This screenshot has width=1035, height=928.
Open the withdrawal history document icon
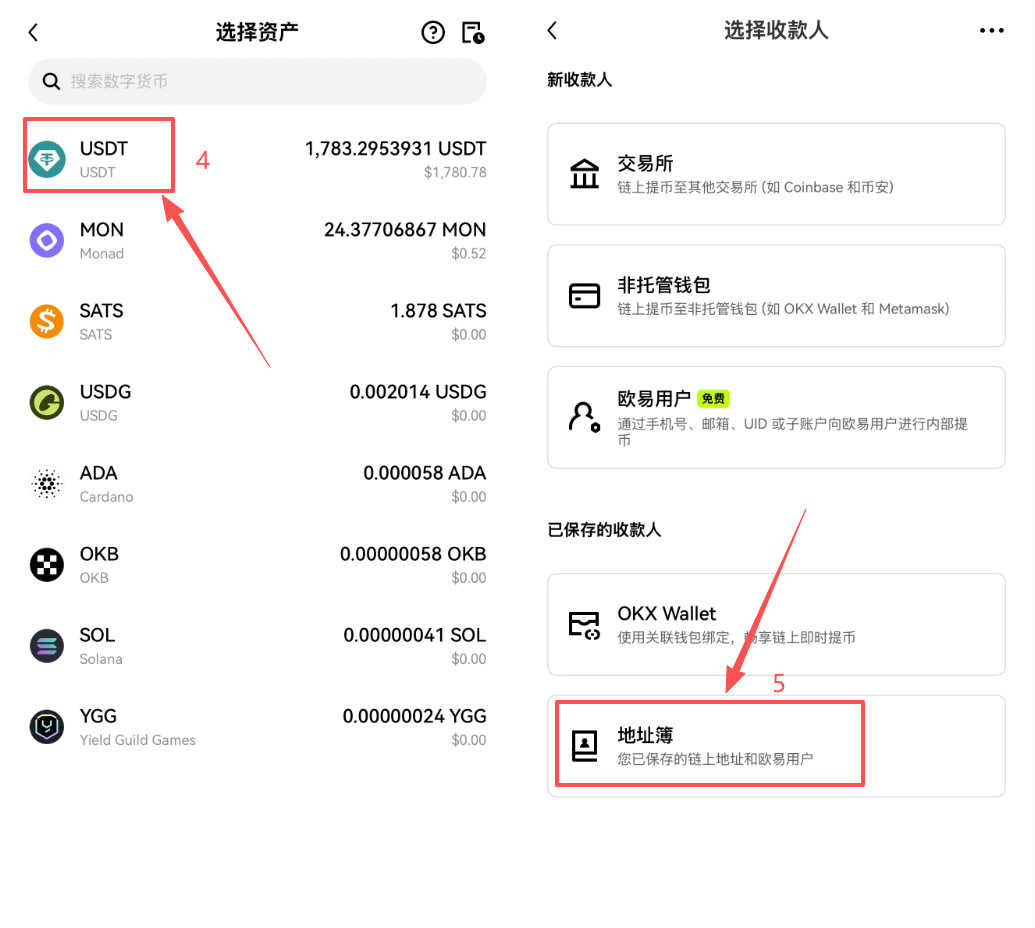pos(473,32)
